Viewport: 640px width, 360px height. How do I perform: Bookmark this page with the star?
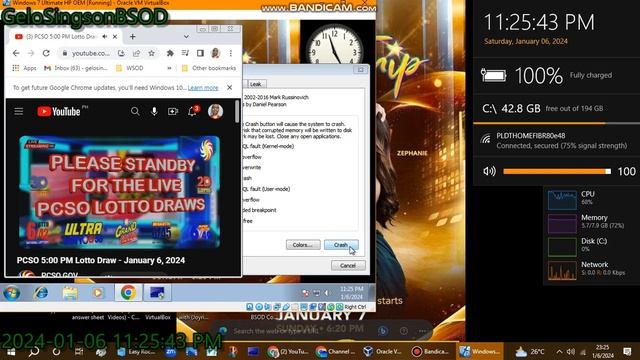(151, 53)
